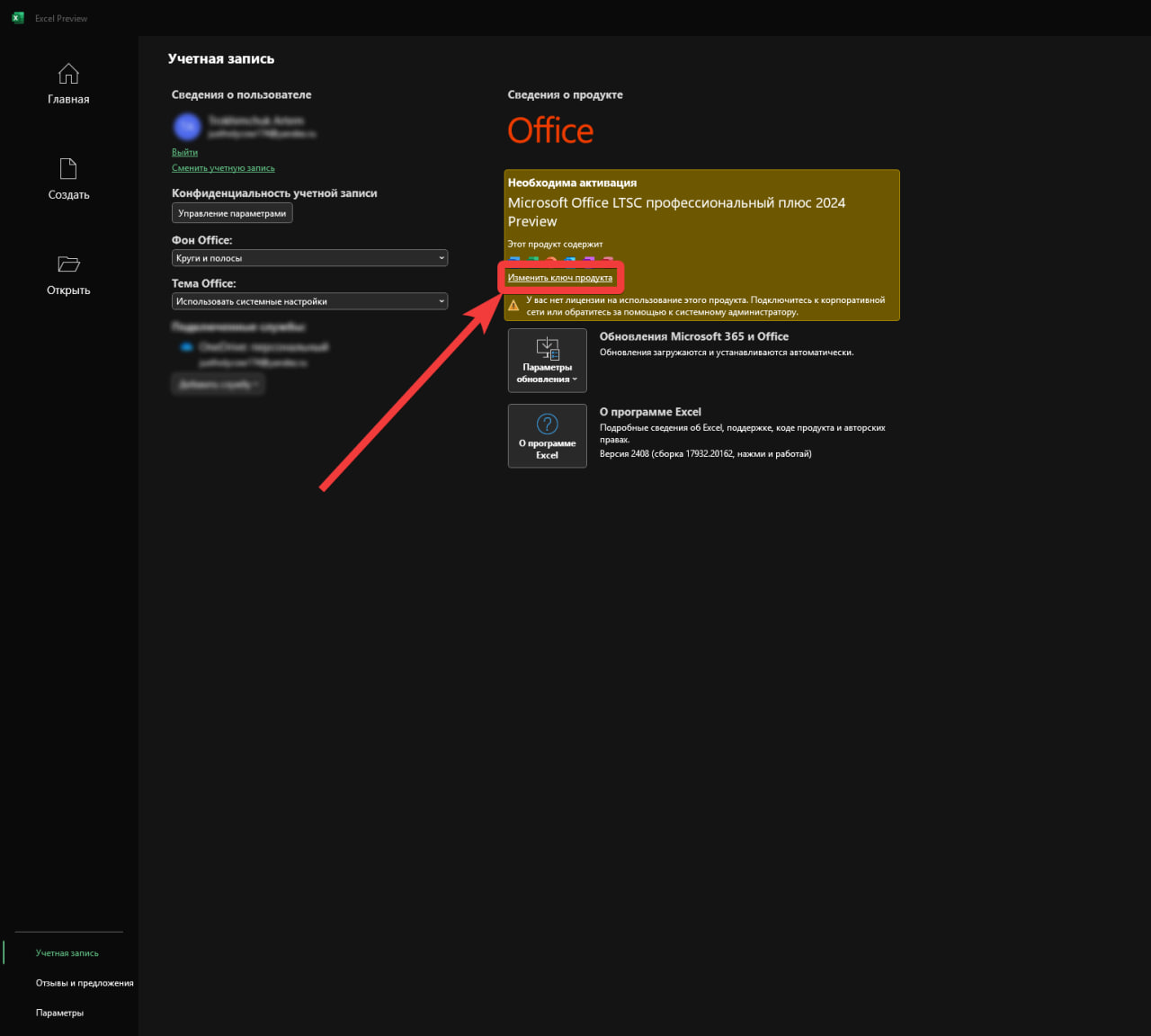The height and width of the screenshot is (1036, 1151).
Task: Expand the Тема Office dropdown
Action: coord(309,301)
